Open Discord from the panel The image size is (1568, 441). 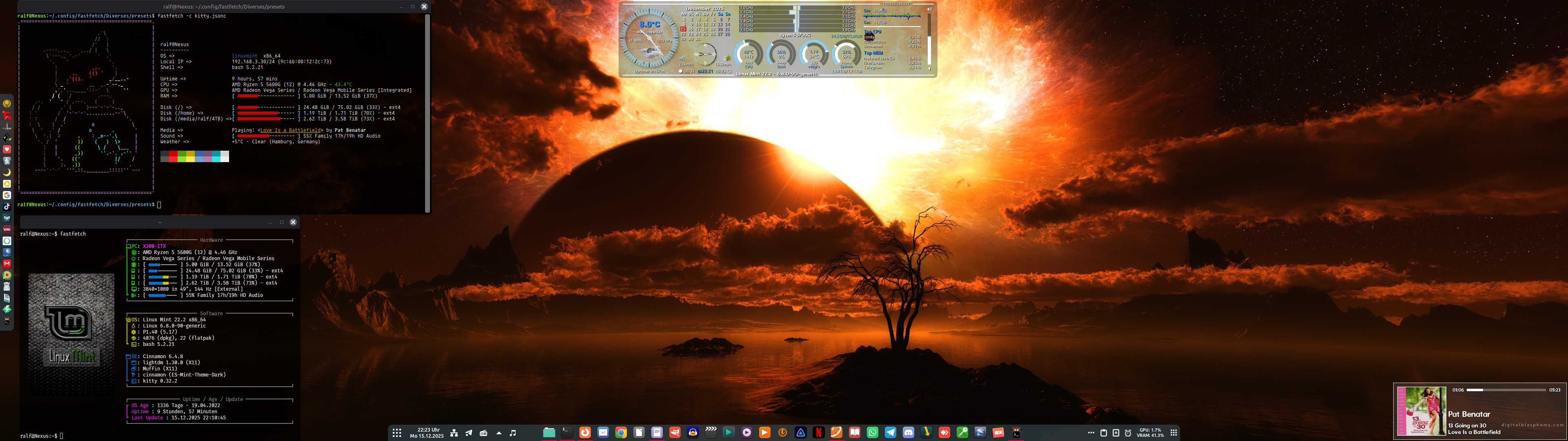tap(909, 432)
